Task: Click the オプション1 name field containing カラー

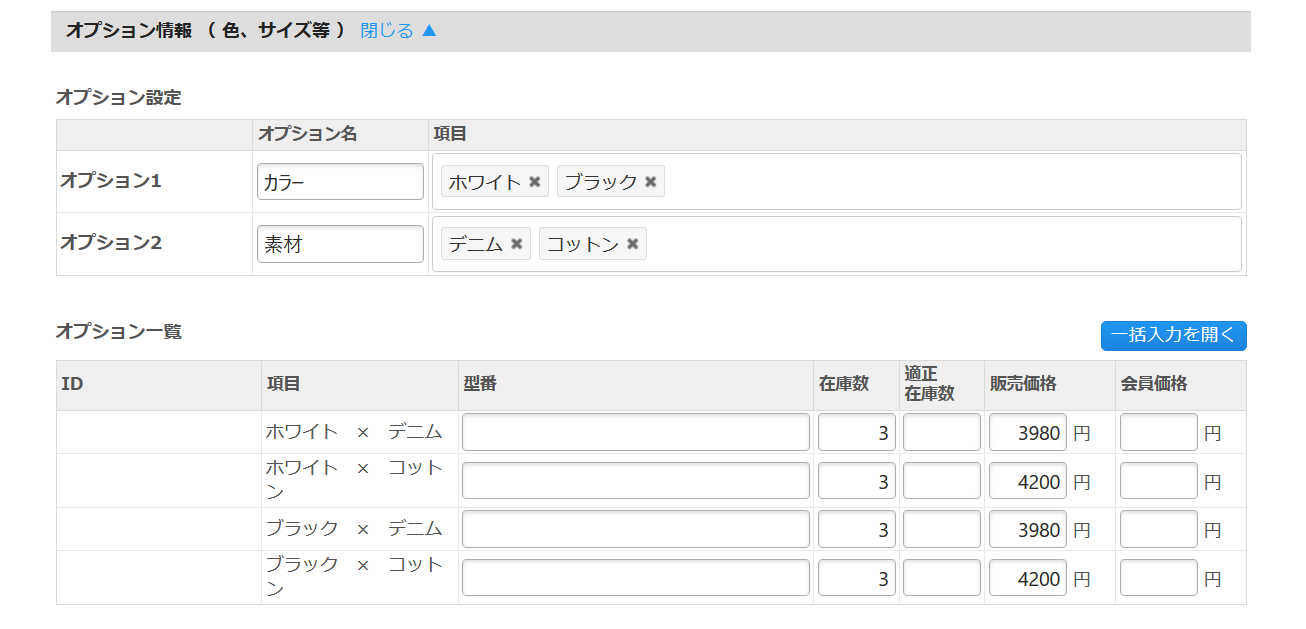Action: (340, 182)
